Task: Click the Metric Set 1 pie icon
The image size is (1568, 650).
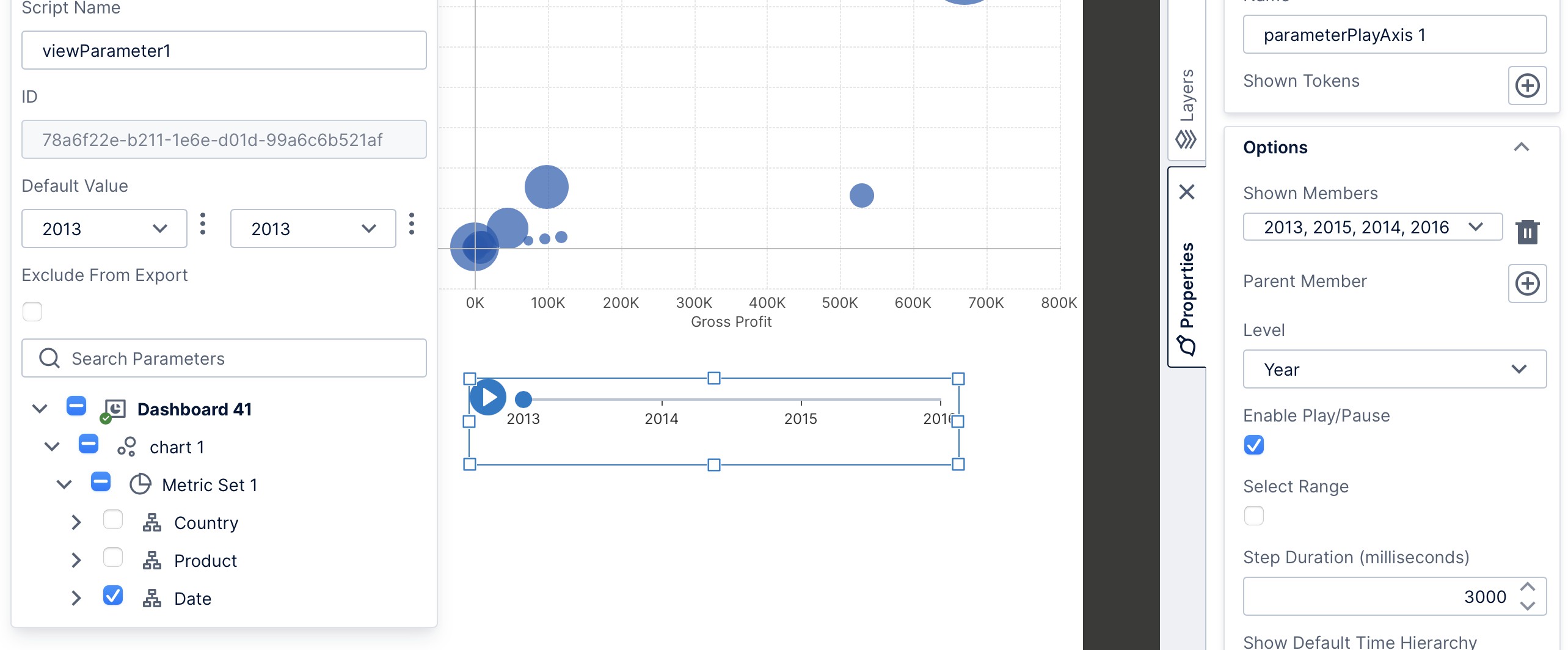Action: coord(140,484)
